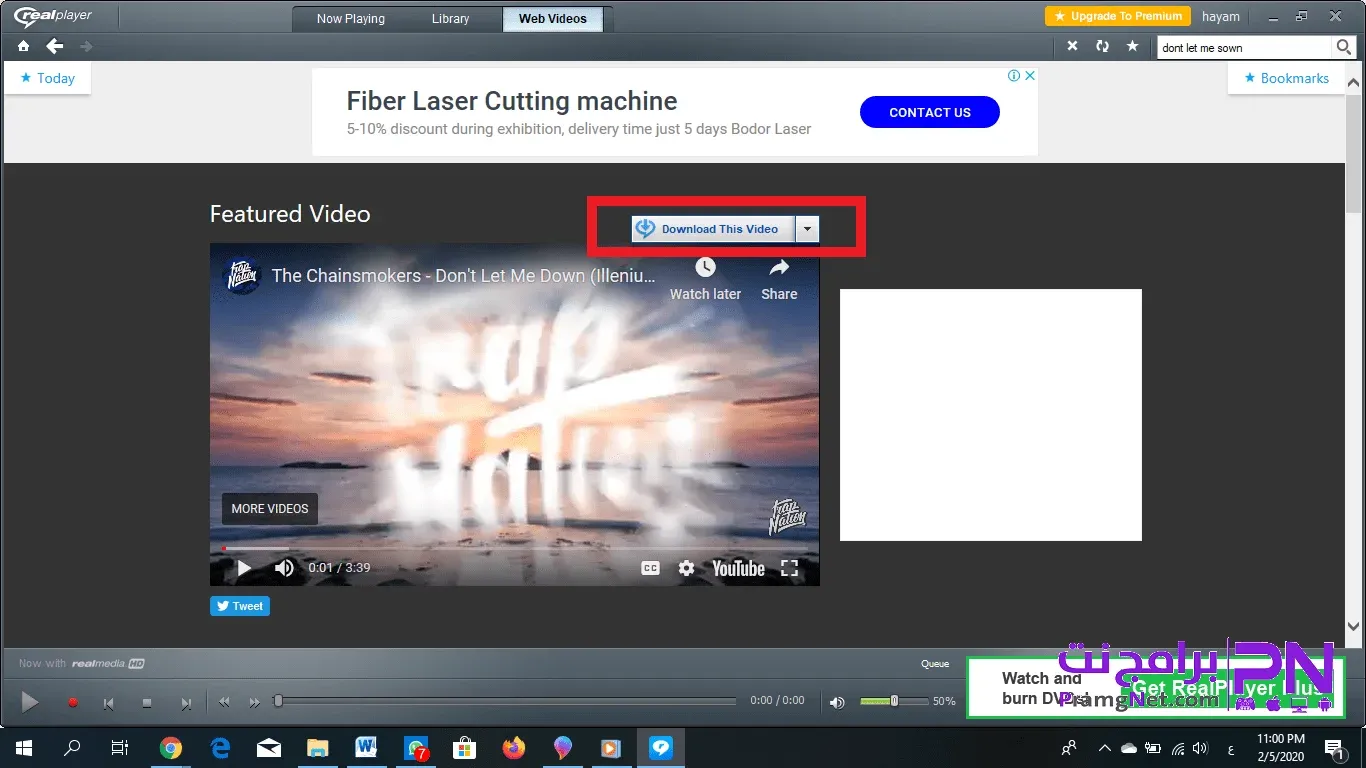This screenshot has height=768, width=1366.
Task: Skip to the previous track
Action: coord(109,703)
